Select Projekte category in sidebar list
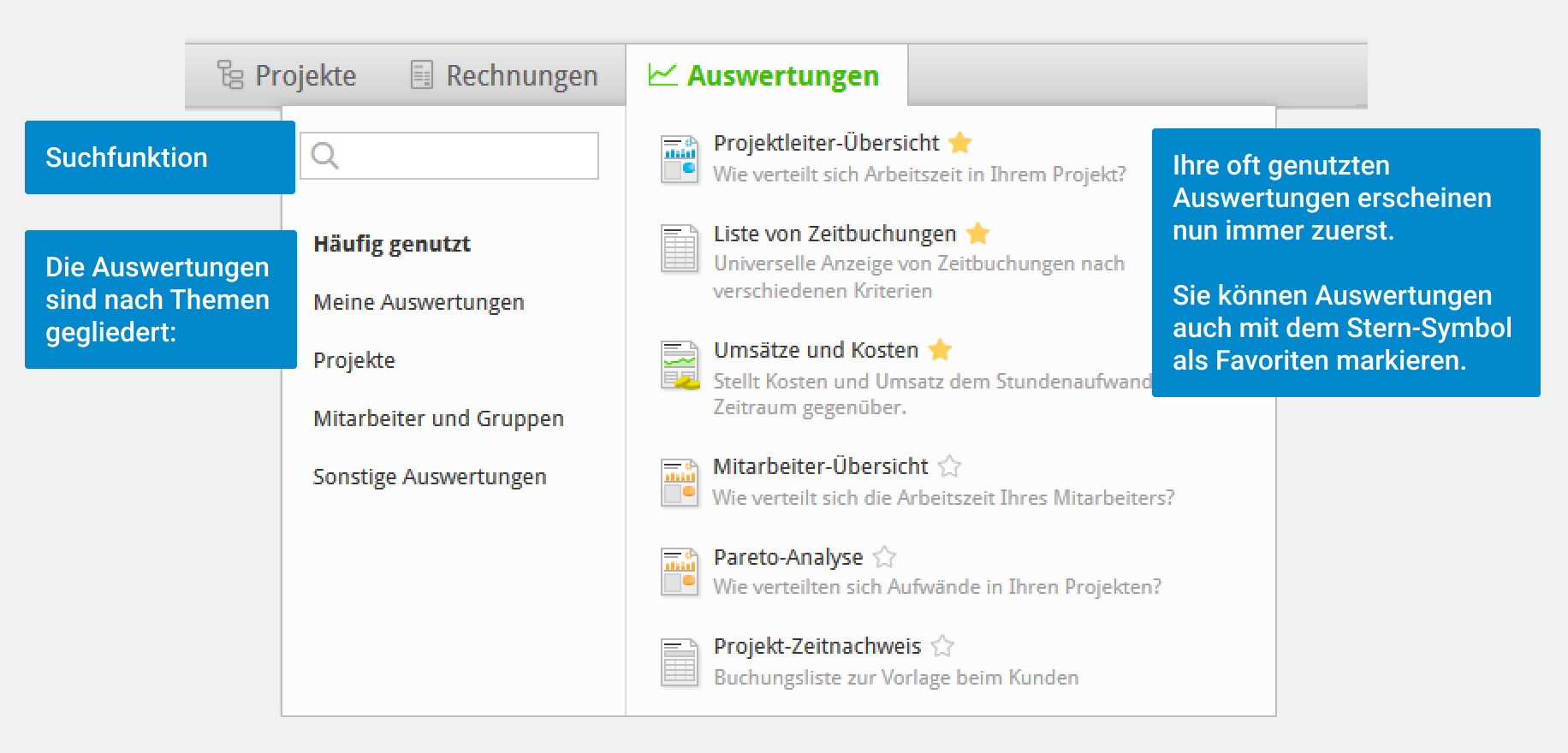 coord(354,360)
